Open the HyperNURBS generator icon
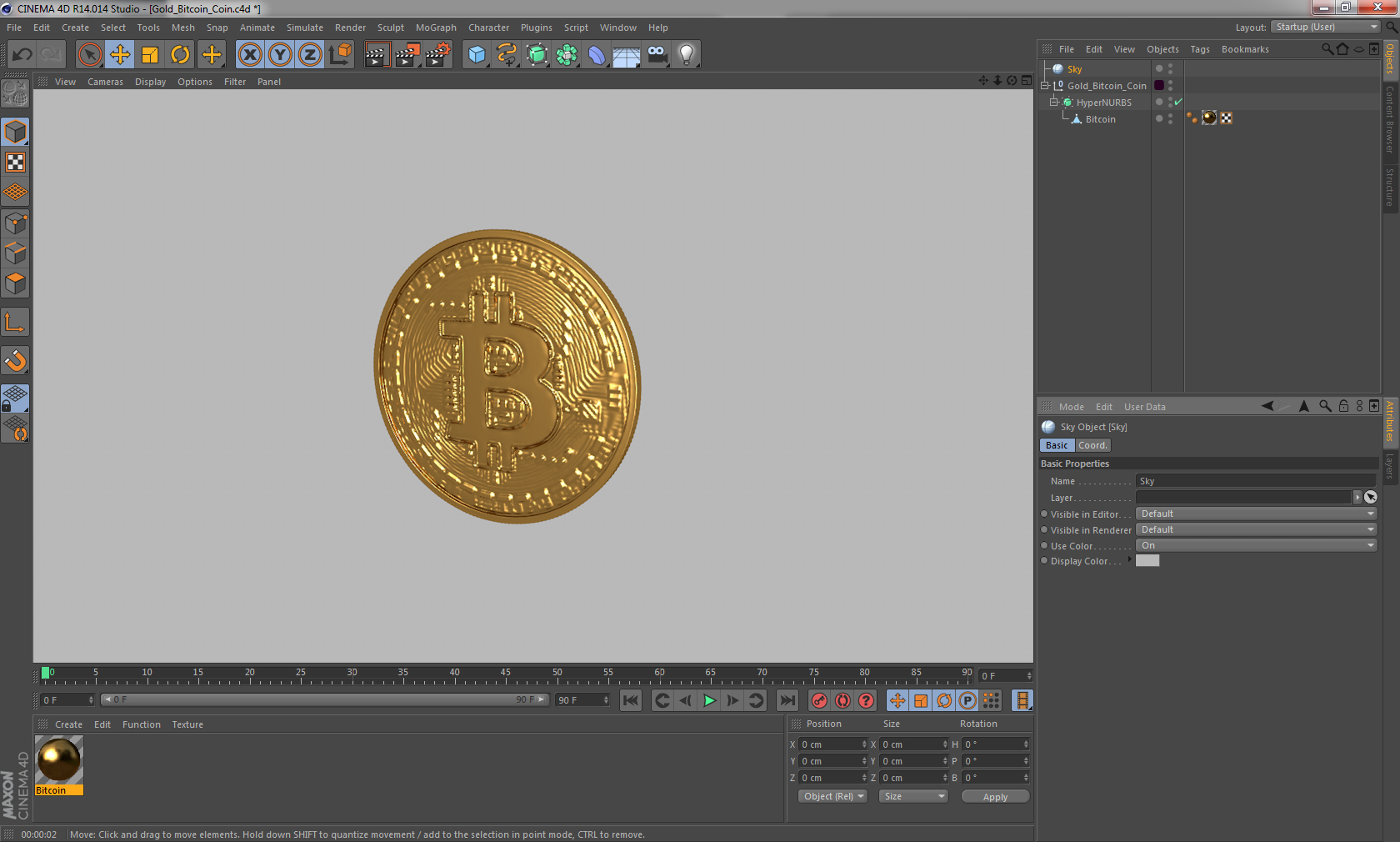This screenshot has width=1400, height=842. (537, 55)
